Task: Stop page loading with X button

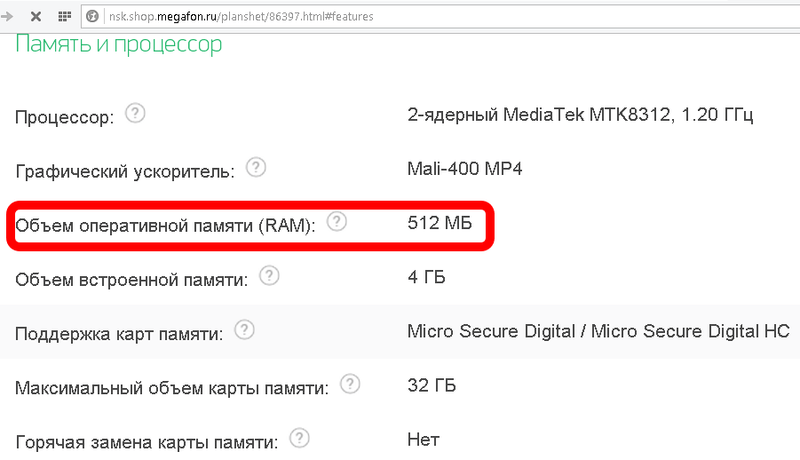Action: tap(35, 17)
